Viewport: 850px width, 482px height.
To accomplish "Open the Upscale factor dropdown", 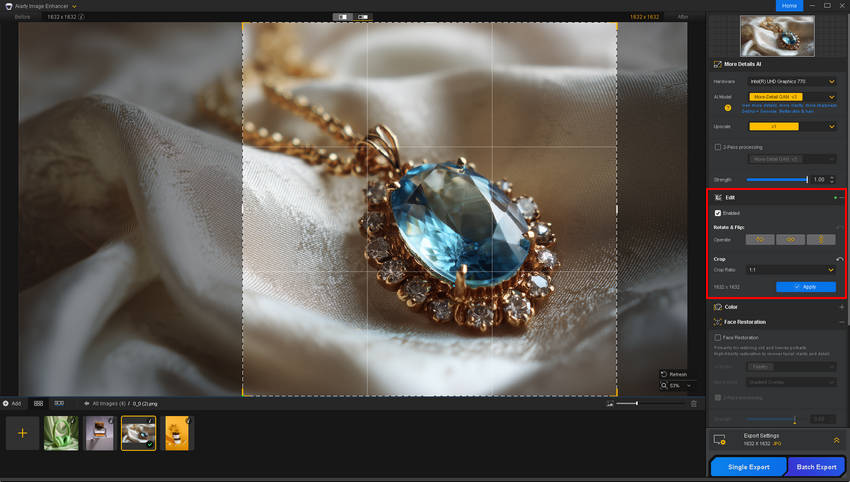I will (x=792, y=126).
